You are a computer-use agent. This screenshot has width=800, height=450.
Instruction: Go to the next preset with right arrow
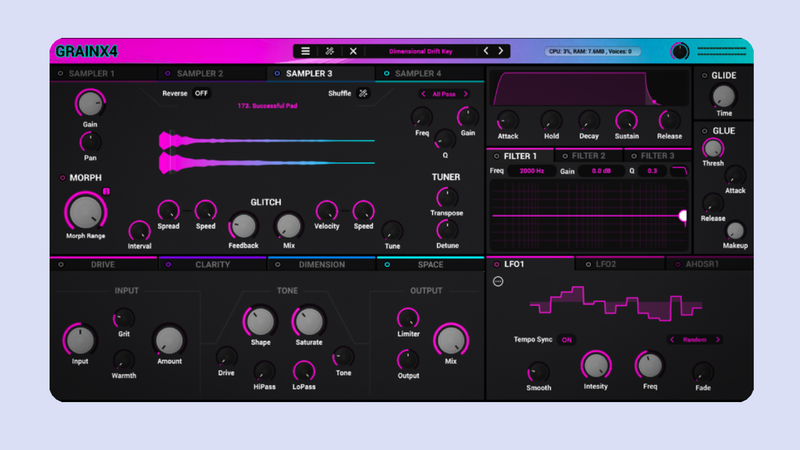click(501, 51)
